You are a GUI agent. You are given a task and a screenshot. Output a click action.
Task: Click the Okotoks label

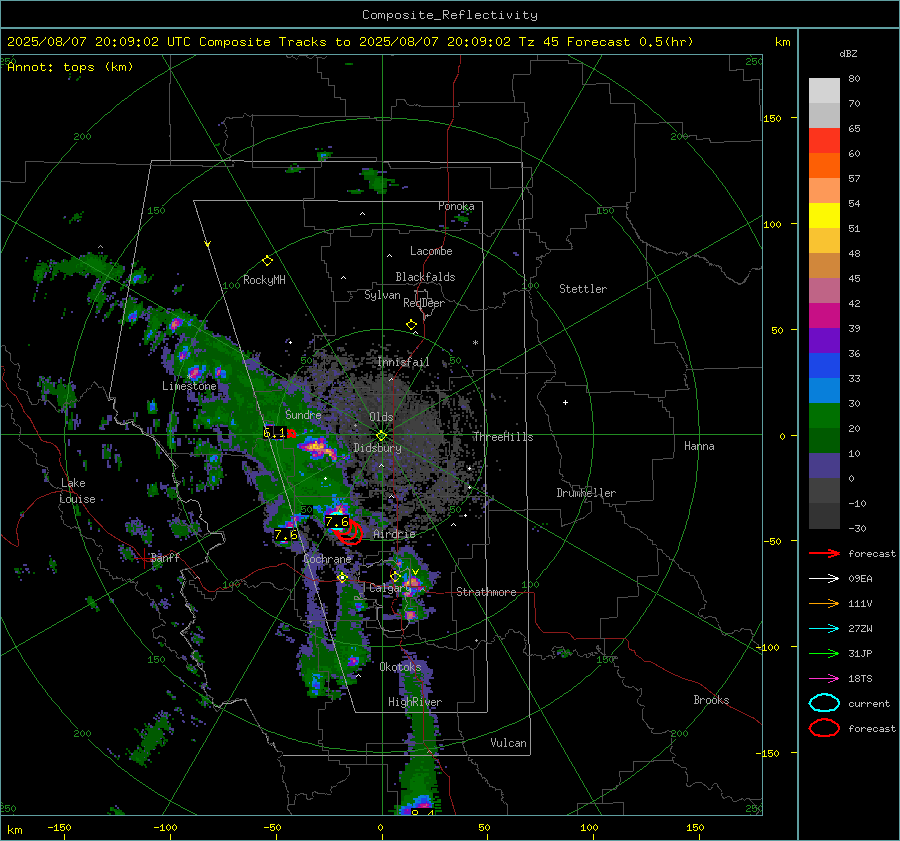pos(400,667)
